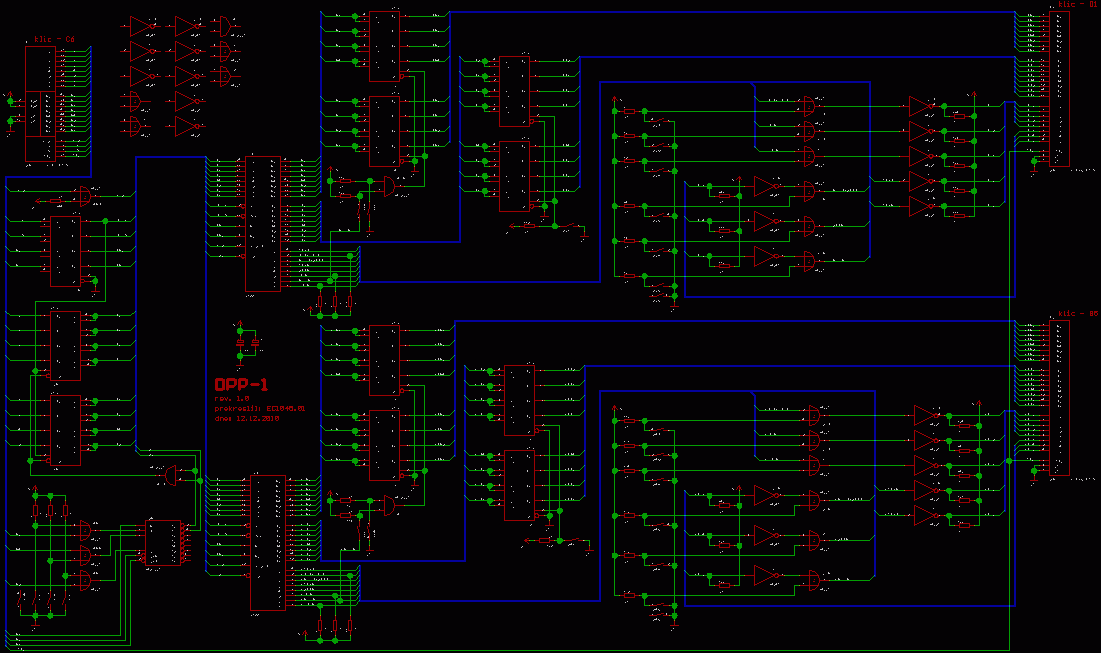Click the 'prekreslil' author text line
The width and height of the screenshot is (1101, 653).
pos(259,409)
